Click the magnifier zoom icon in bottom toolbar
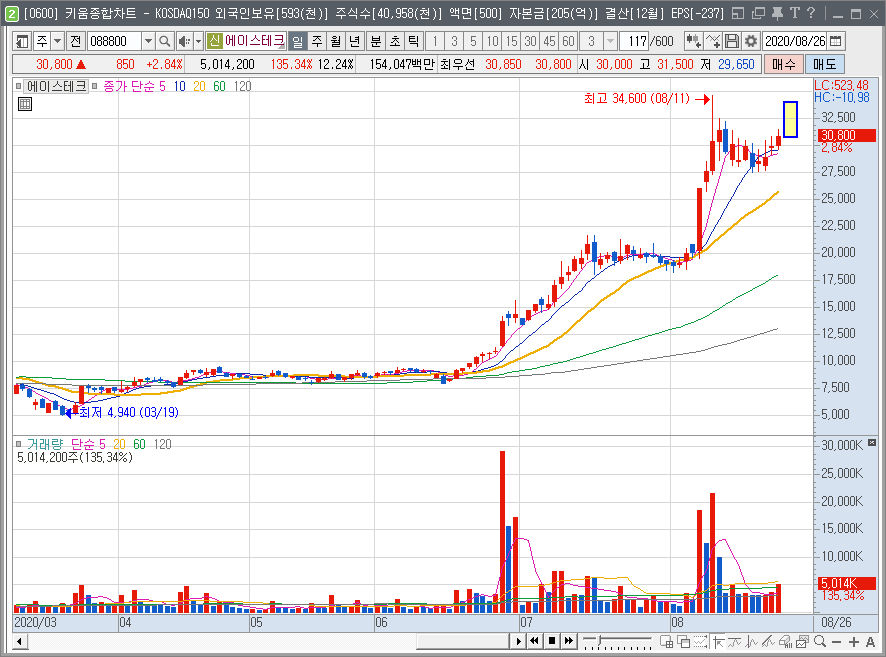Screen dimensions: 886x657 (x=820, y=642)
